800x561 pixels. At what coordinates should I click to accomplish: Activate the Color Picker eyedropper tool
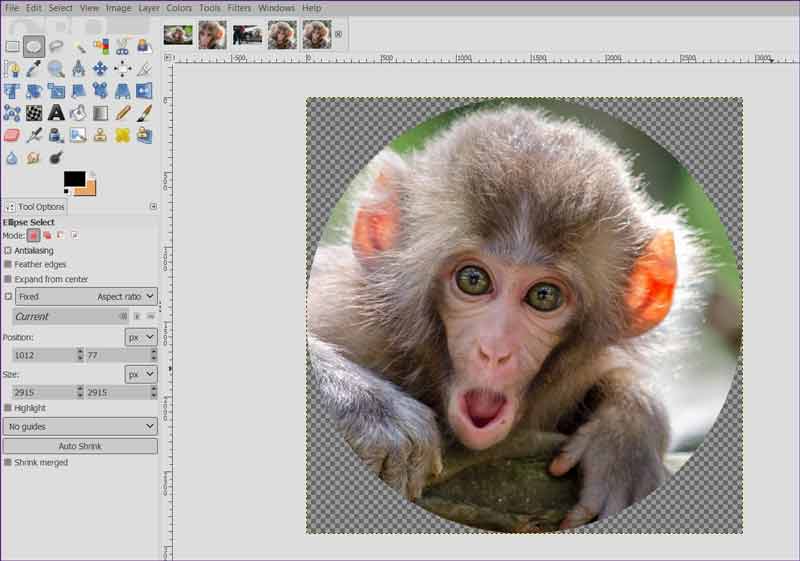[34, 69]
